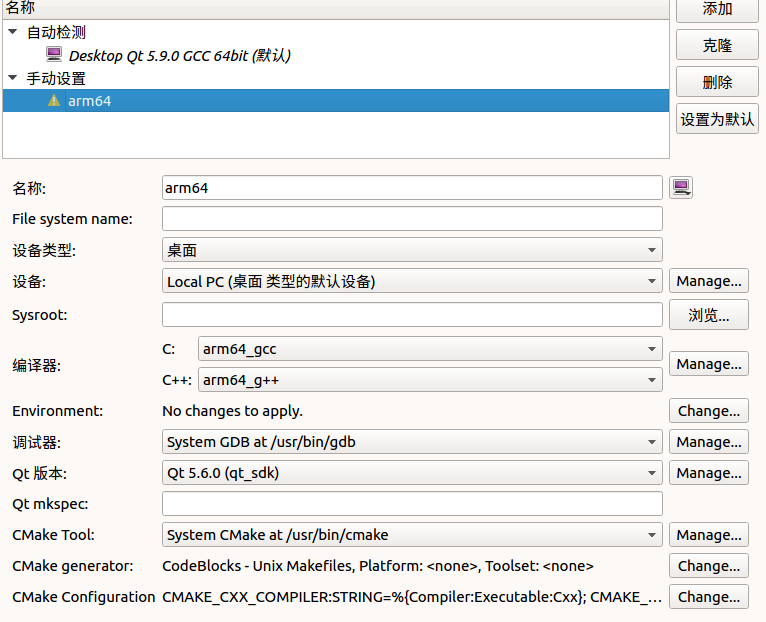Collapse the 手动设置 tree group
Image resolution: width=766 pixels, height=622 pixels.
tap(13, 78)
